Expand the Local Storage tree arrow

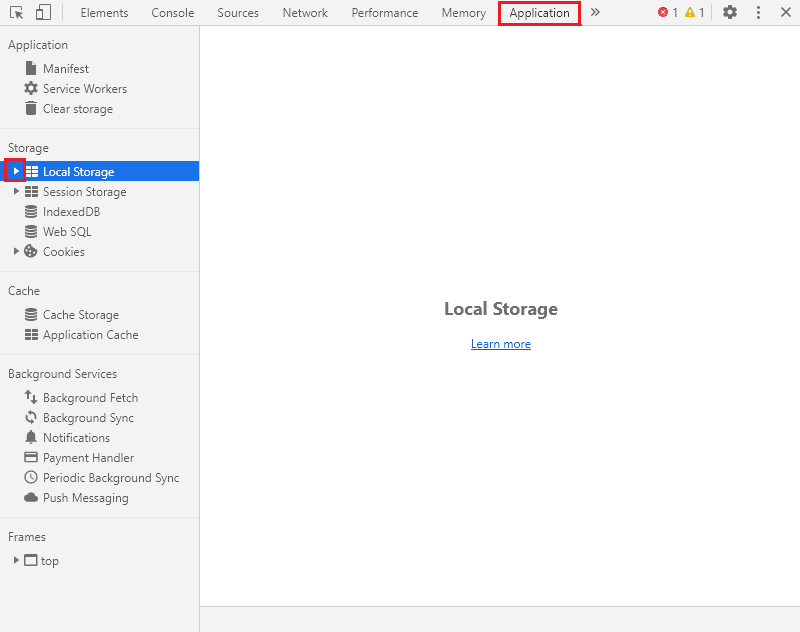click(16, 172)
